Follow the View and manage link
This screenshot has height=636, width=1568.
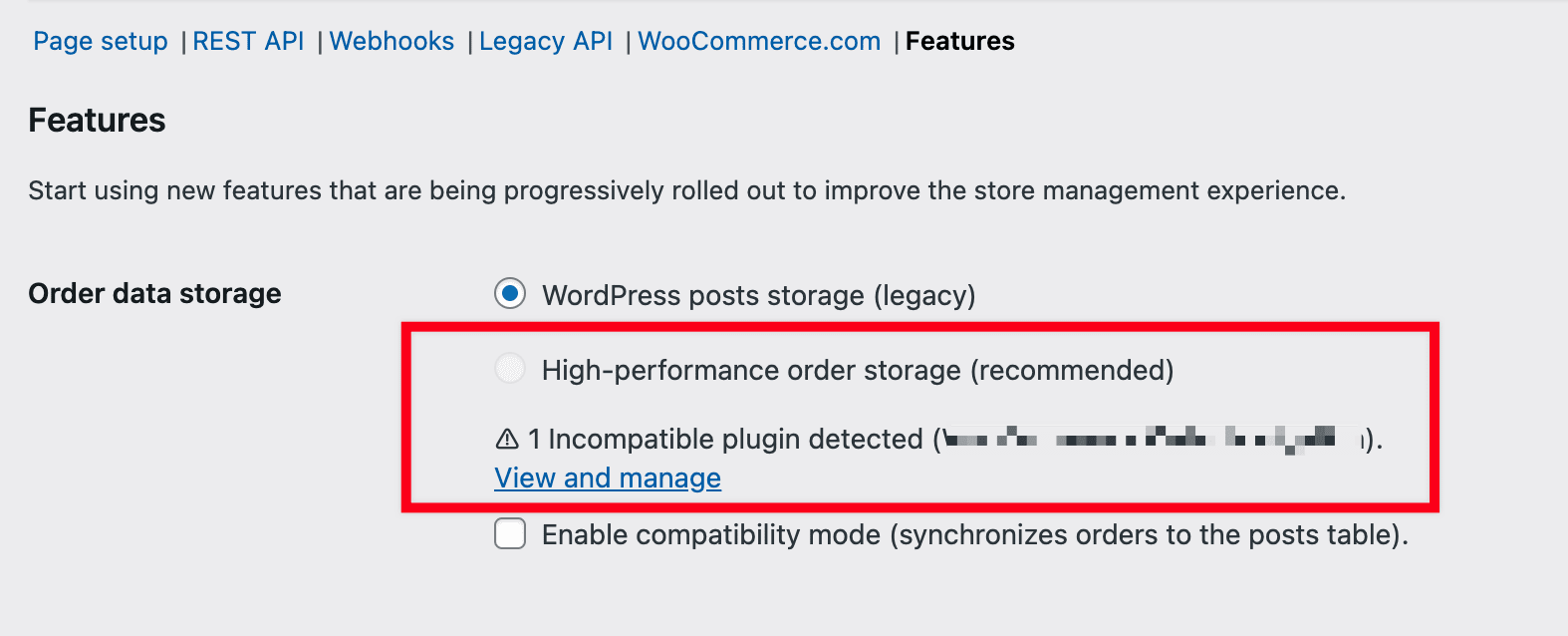[608, 478]
